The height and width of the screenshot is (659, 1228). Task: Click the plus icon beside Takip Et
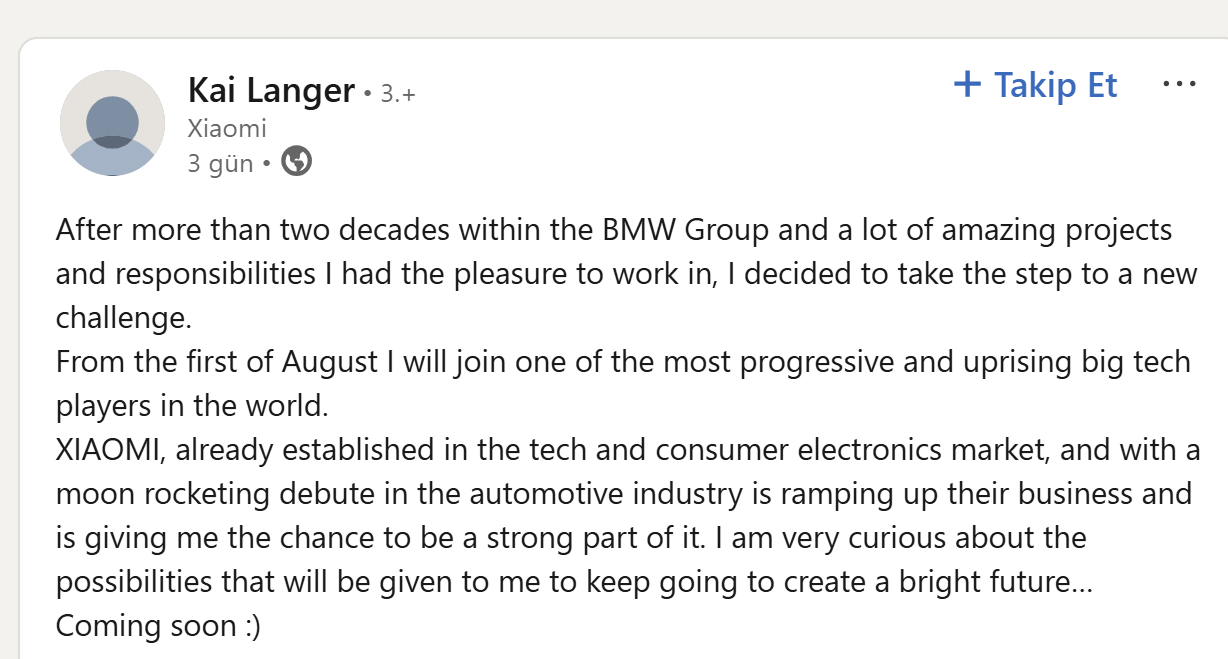(967, 85)
